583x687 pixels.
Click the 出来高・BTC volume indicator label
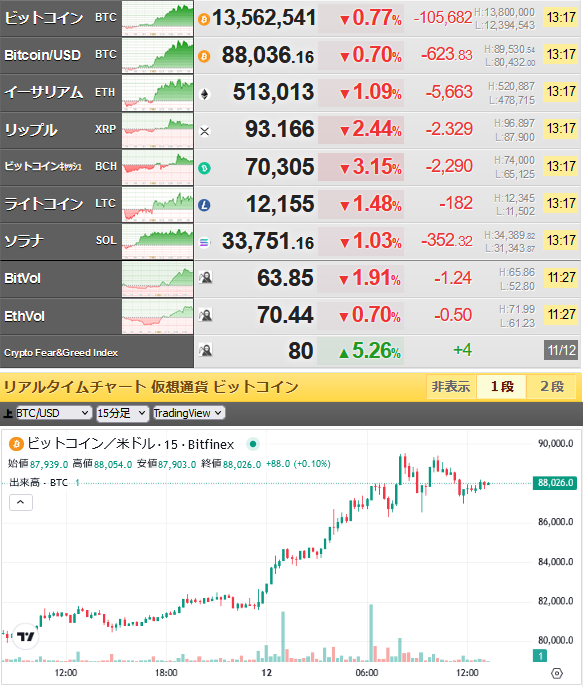pos(39,483)
